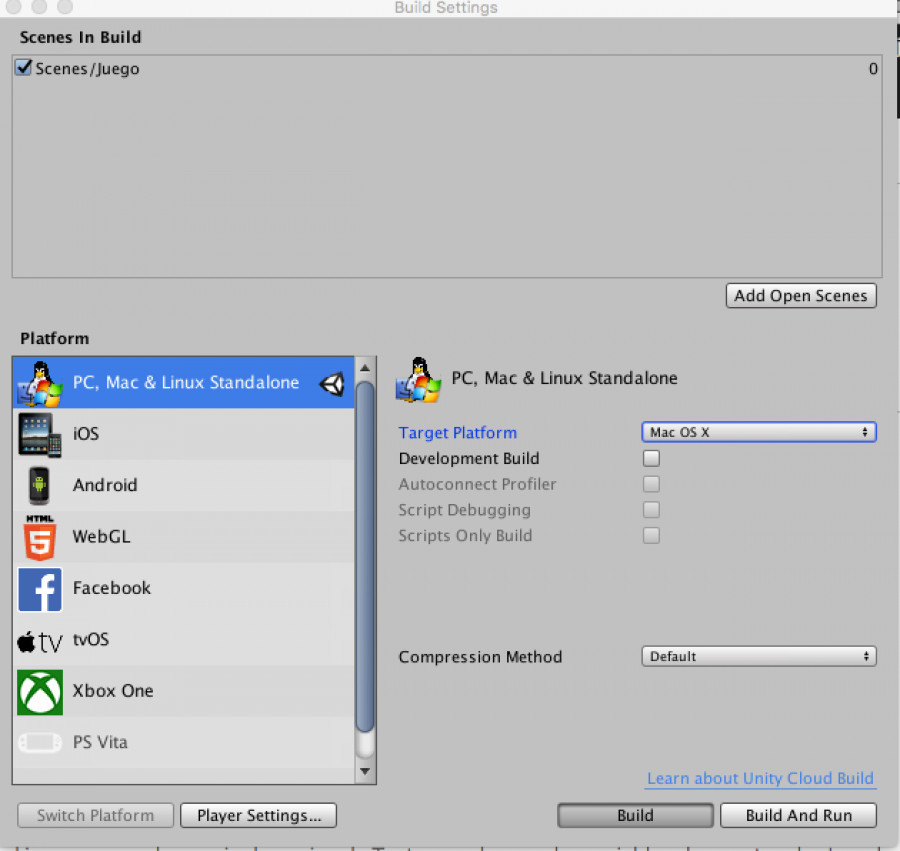The image size is (900, 851).
Task: Click the PC, Mac & Linux Standalone penguin icon
Action: point(40,382)
